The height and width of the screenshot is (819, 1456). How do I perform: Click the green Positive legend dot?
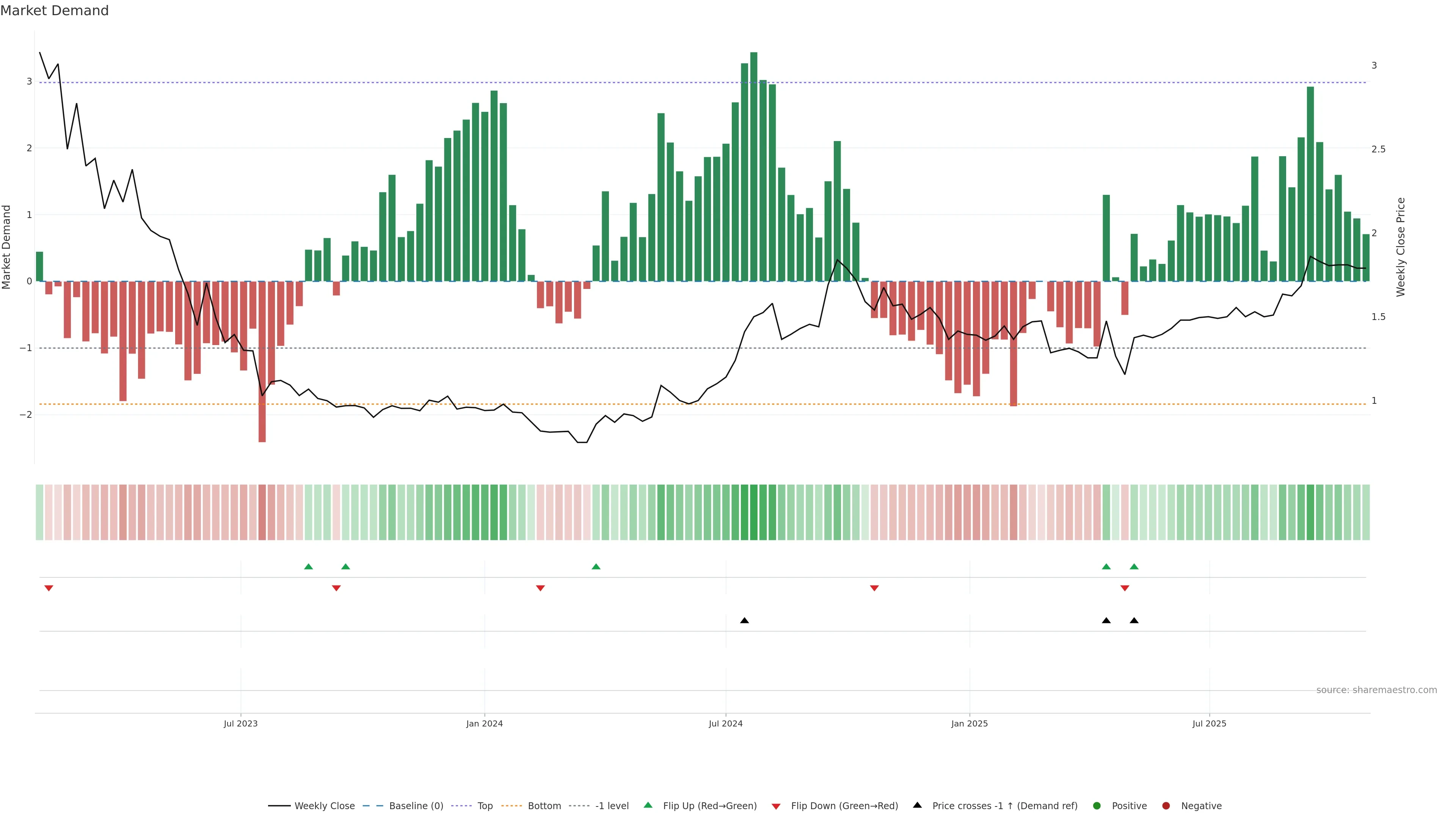click(1097, 805)
